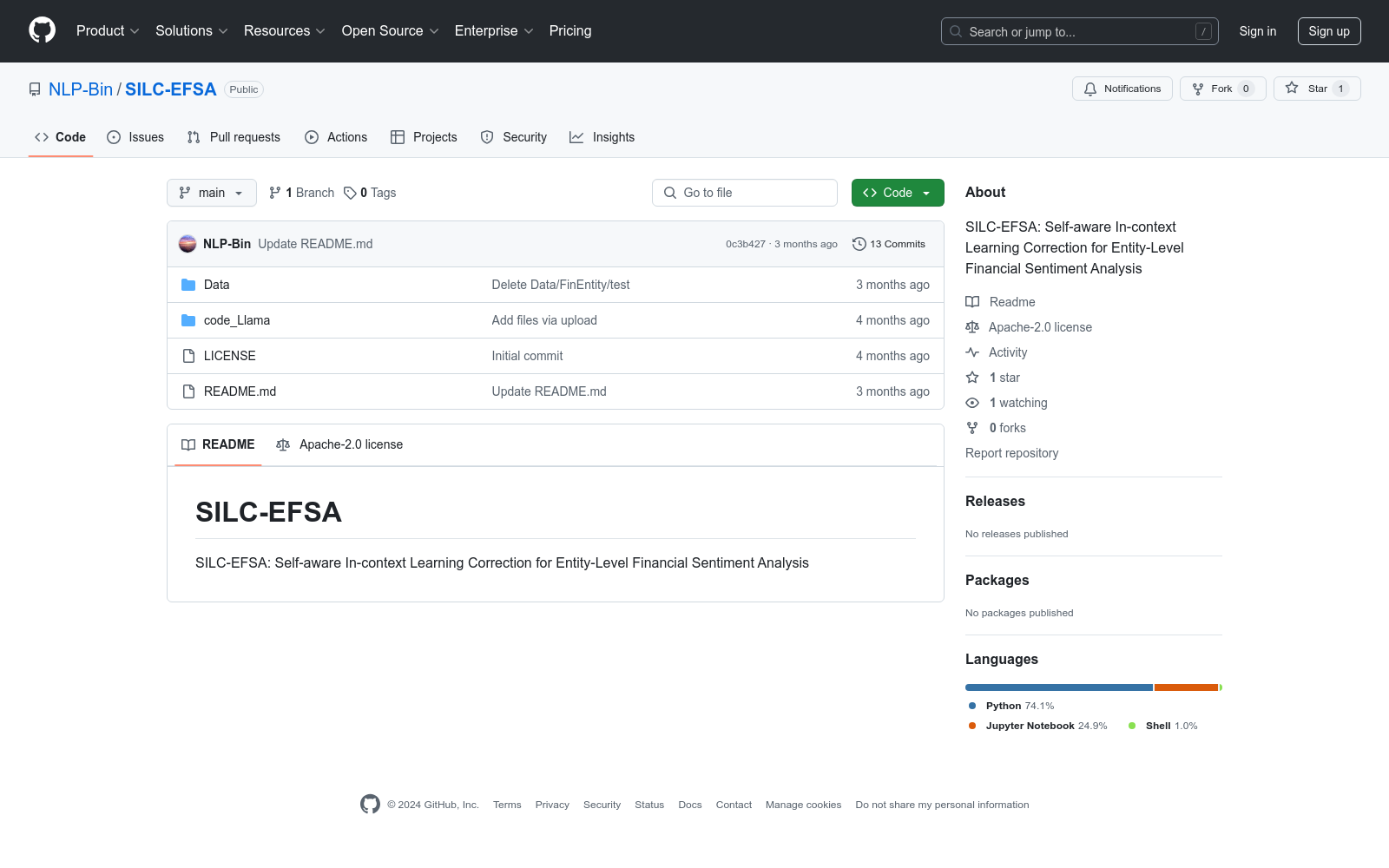Screen dimensions: 1389x868
Task: Click the footer Terms link
Action: [x=507, y=805]
